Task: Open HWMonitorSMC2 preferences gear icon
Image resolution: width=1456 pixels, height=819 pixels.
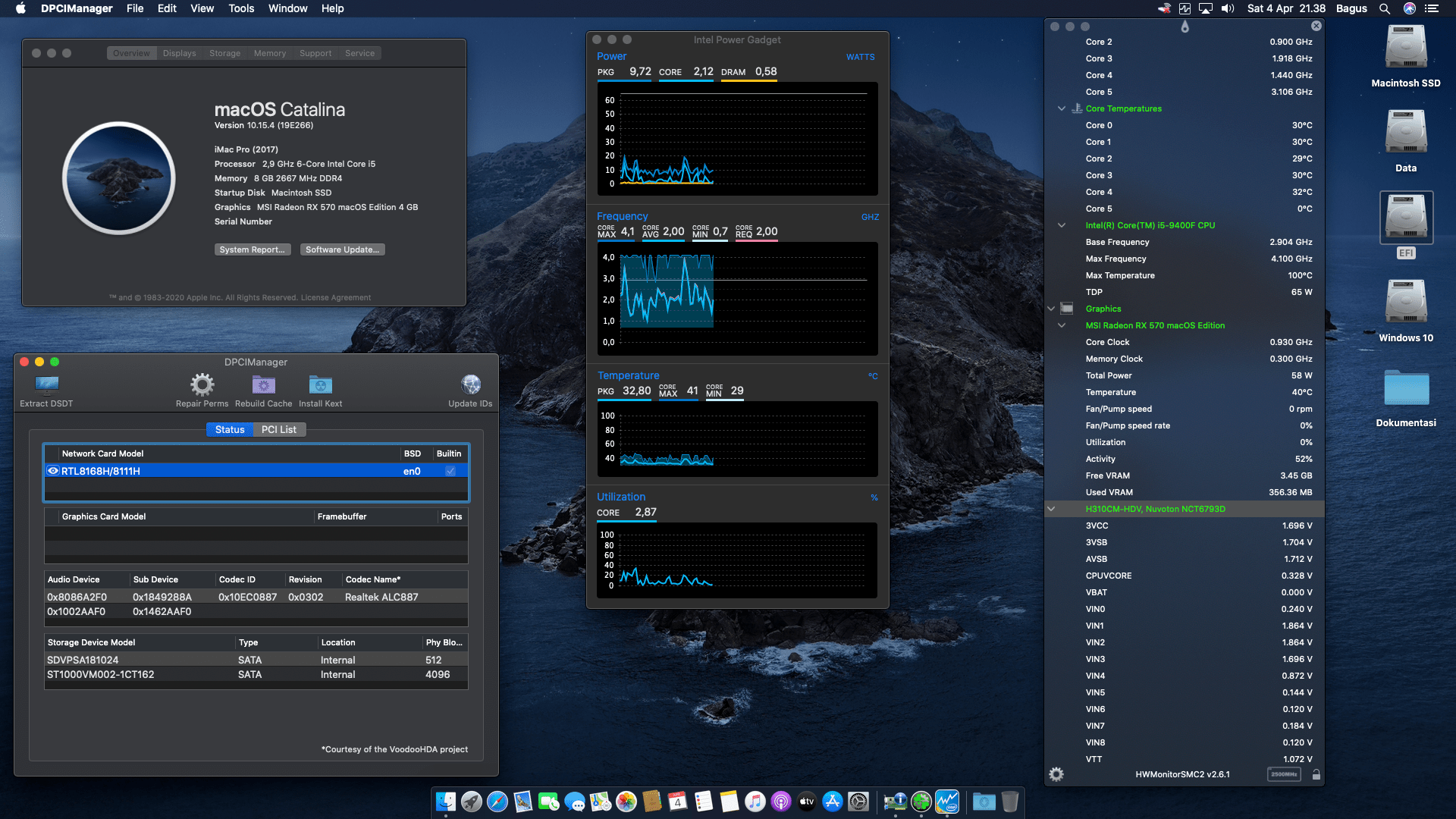Action: (x=1056, y=774)
